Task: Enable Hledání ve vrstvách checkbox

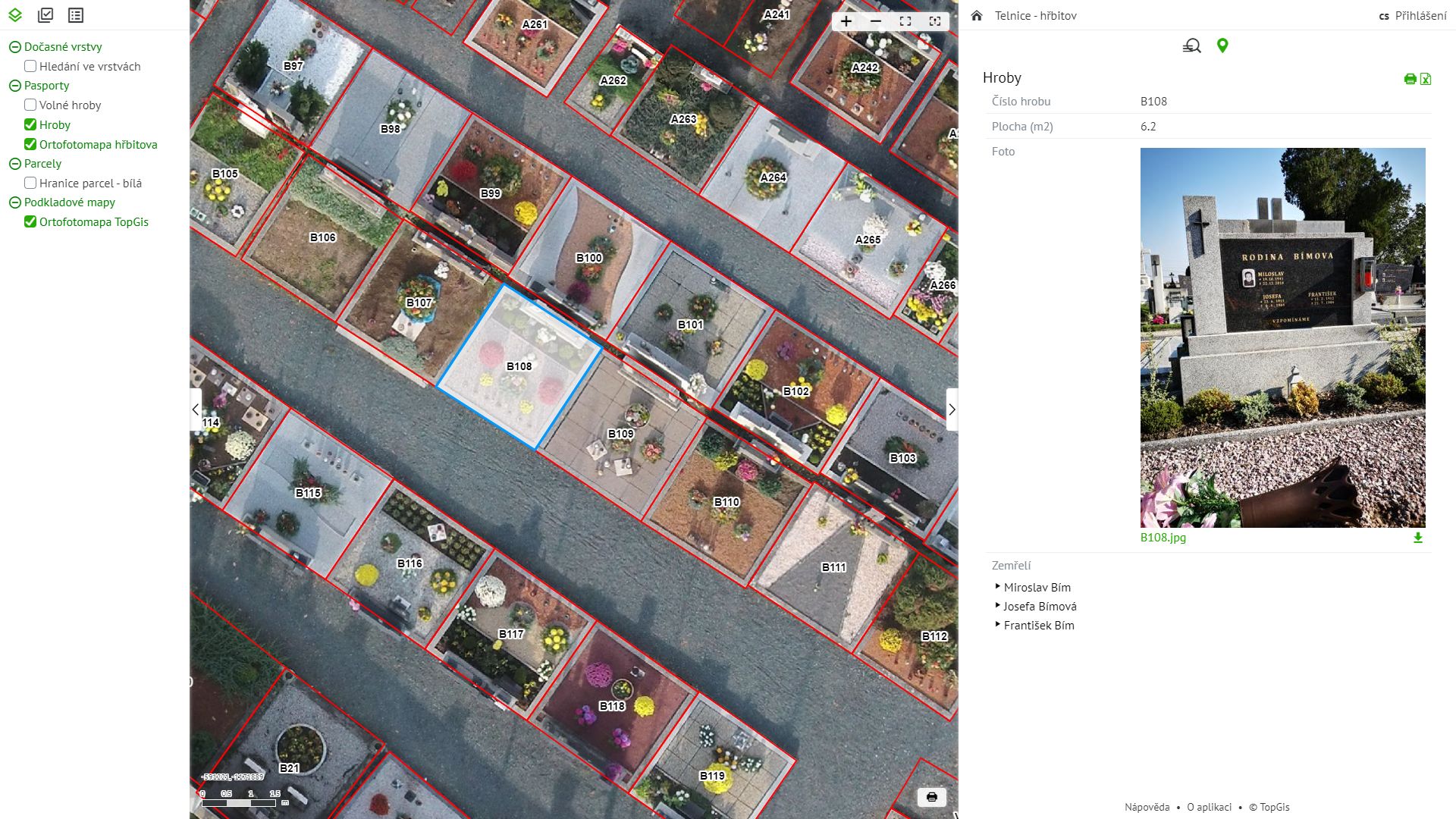Action: (x=30, y=66)
